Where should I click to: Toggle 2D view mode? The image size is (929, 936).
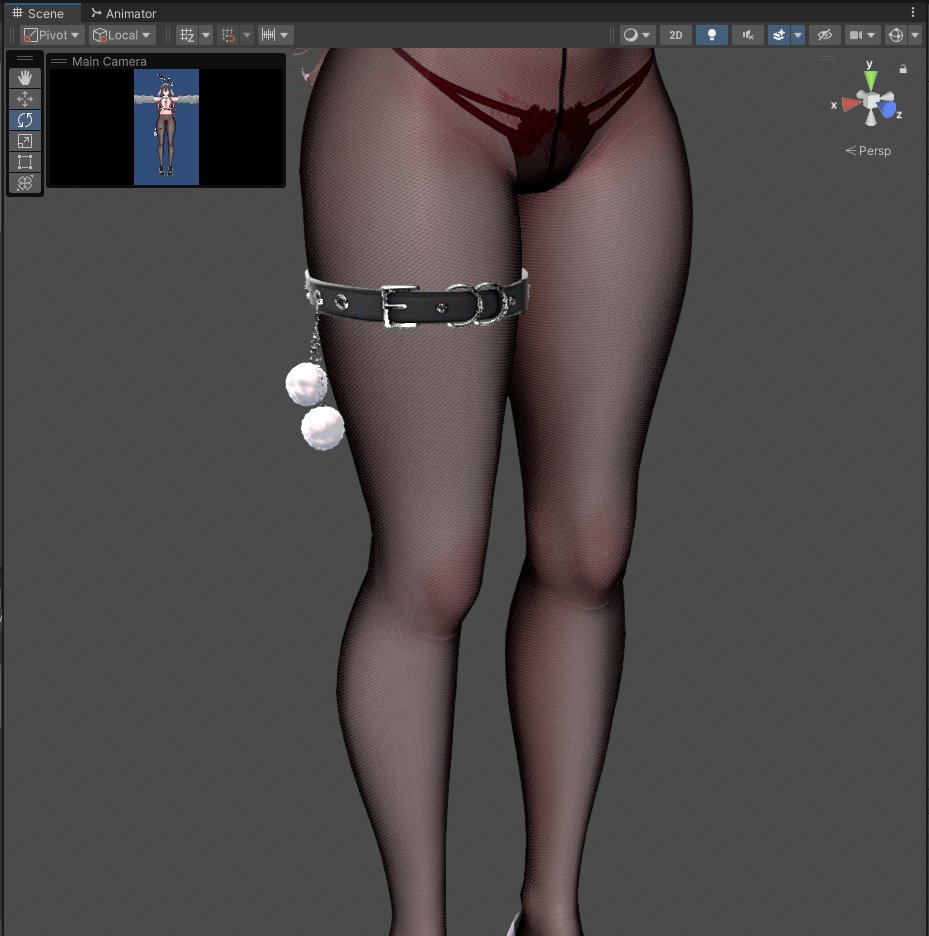[x=676, y=35]
